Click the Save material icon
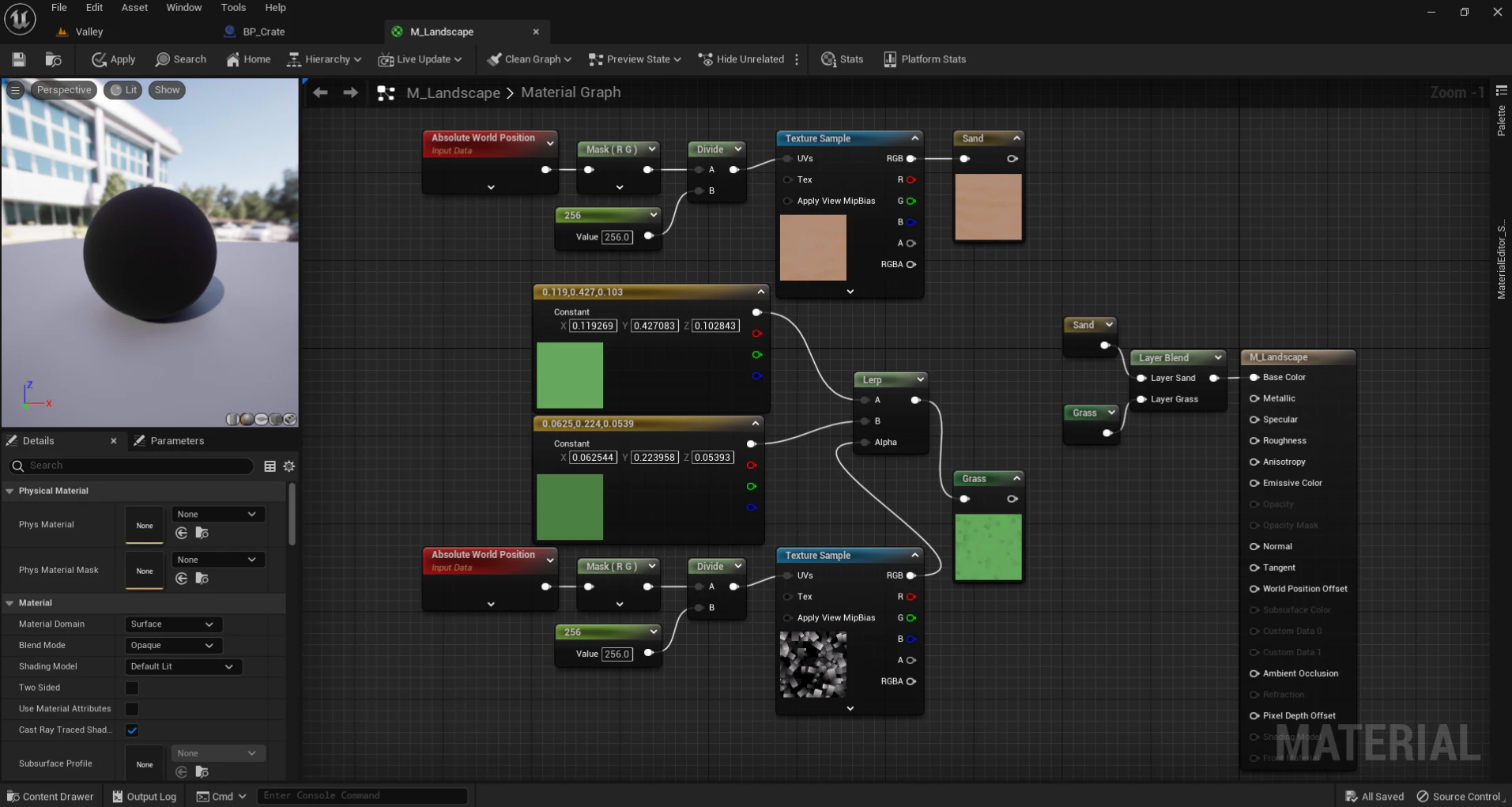The image size is (1512, 807). click(19, 59)
